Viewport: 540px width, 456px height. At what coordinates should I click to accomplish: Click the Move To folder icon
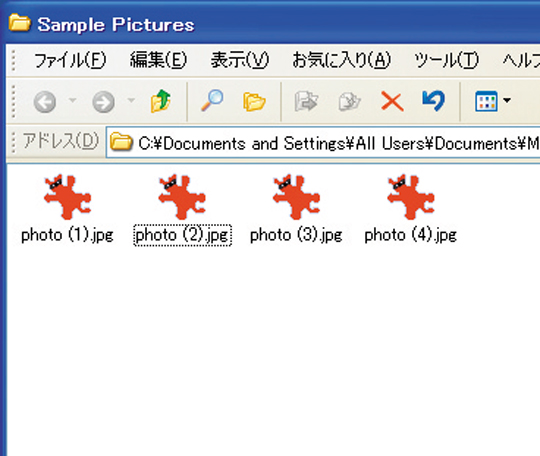pyautogui.click(x=306, y=101)
